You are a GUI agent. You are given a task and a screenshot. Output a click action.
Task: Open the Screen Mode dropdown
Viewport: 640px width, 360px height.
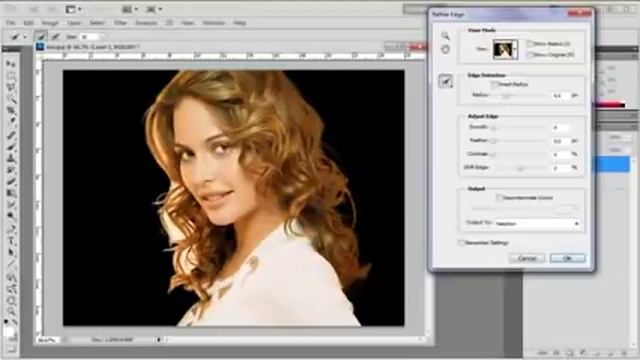click(154, 9)
